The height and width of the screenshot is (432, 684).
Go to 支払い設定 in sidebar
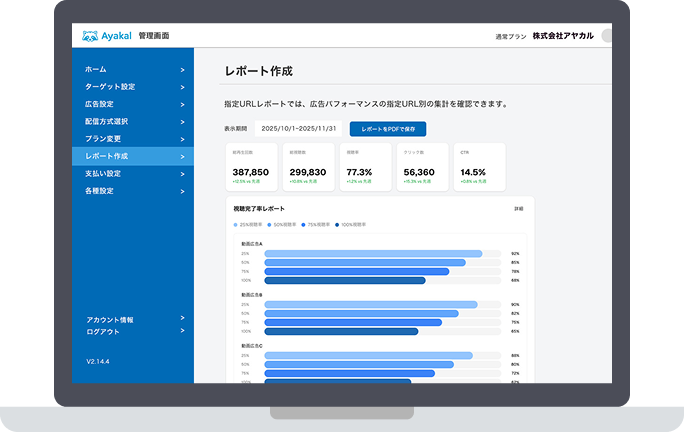[103, 173]
